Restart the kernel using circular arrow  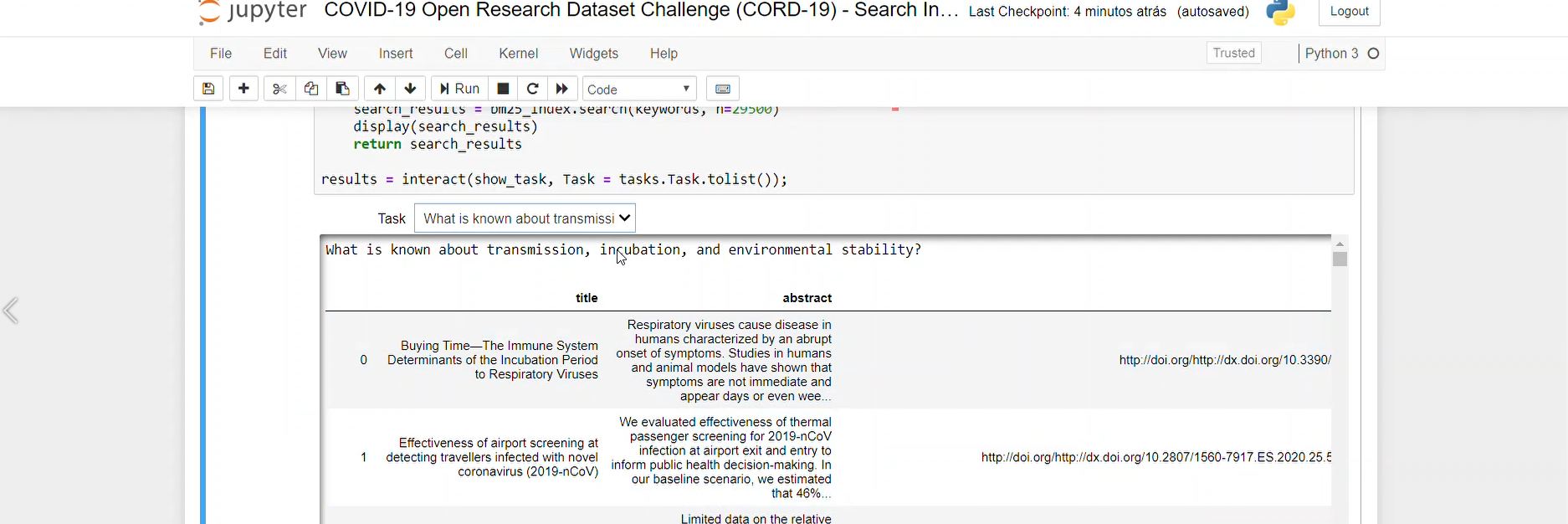532,89
